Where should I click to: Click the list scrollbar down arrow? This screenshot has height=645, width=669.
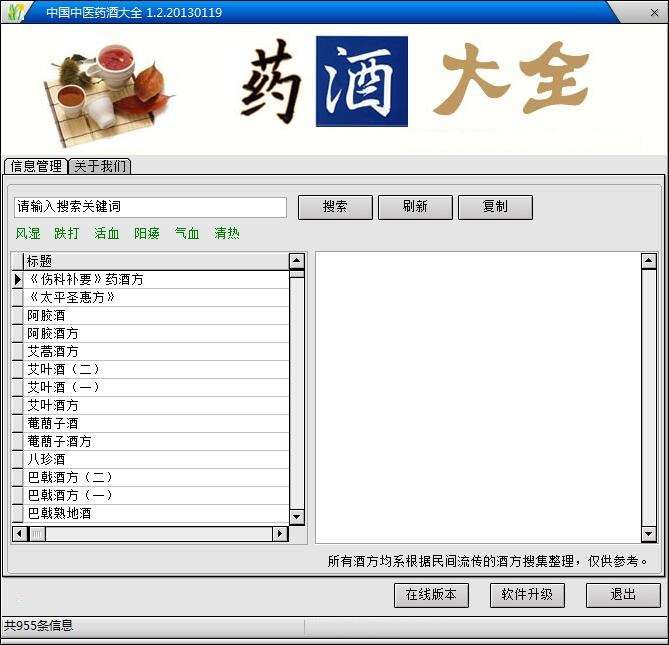[297, 517]
